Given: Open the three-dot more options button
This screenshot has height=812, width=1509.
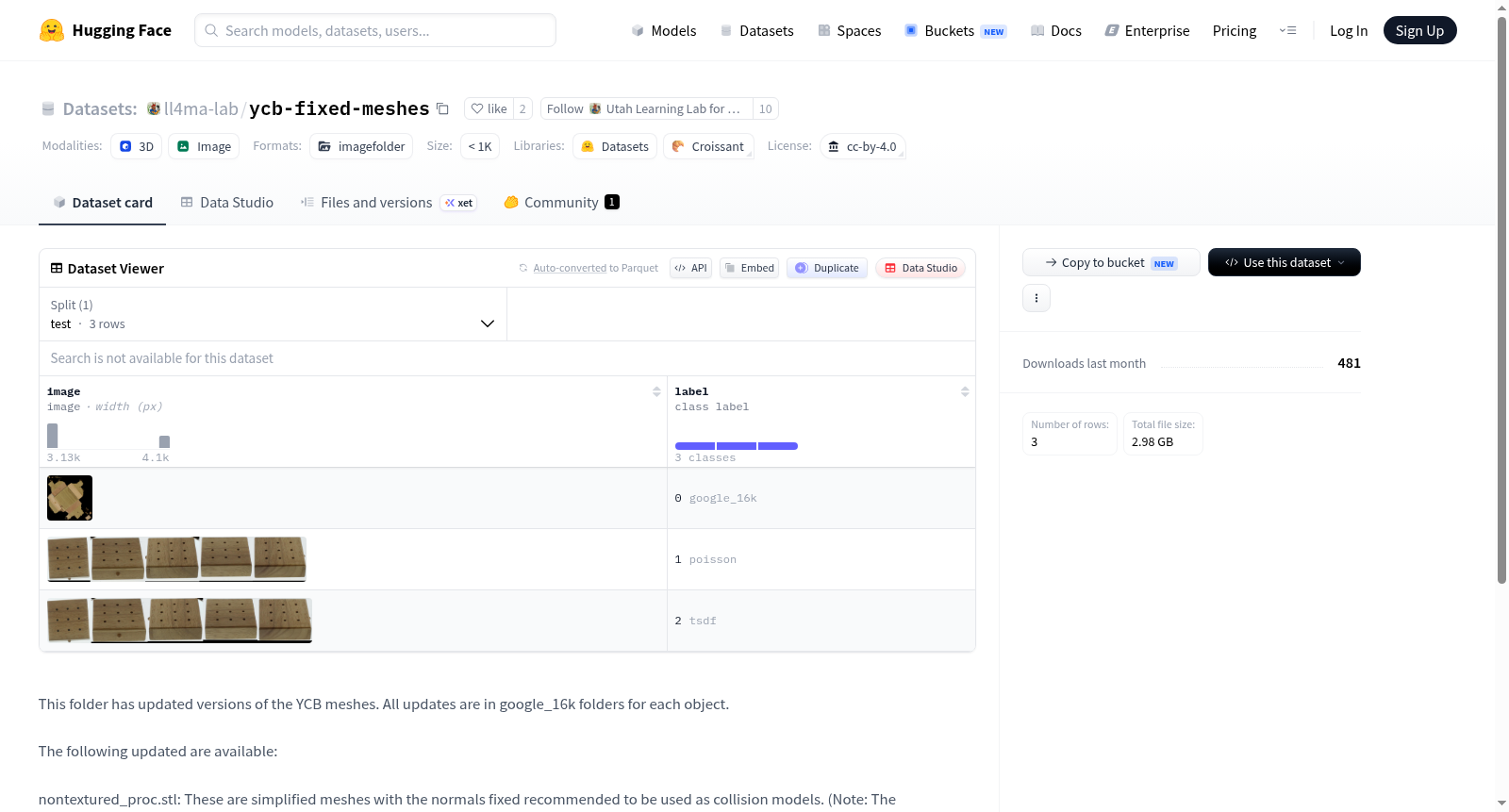Looking at the screenshot, I should click(x=1036, y=298).
